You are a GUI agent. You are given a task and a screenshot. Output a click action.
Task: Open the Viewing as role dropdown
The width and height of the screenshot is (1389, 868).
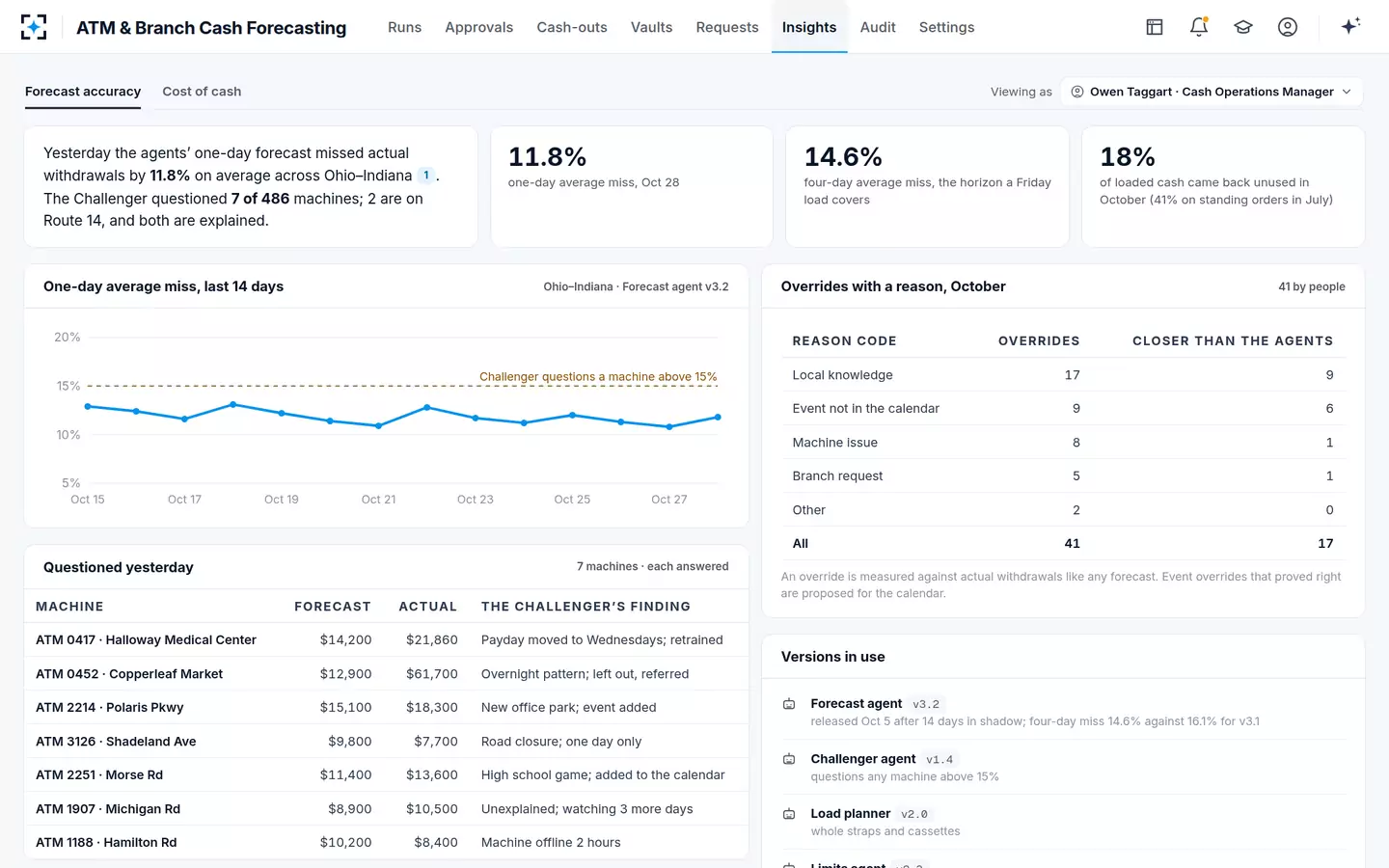tap(1212, 92)
